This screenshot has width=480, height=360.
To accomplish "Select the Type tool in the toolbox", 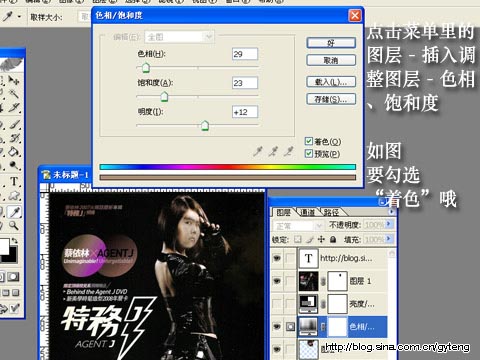I will pyautogui.click(x=14, y=181).
